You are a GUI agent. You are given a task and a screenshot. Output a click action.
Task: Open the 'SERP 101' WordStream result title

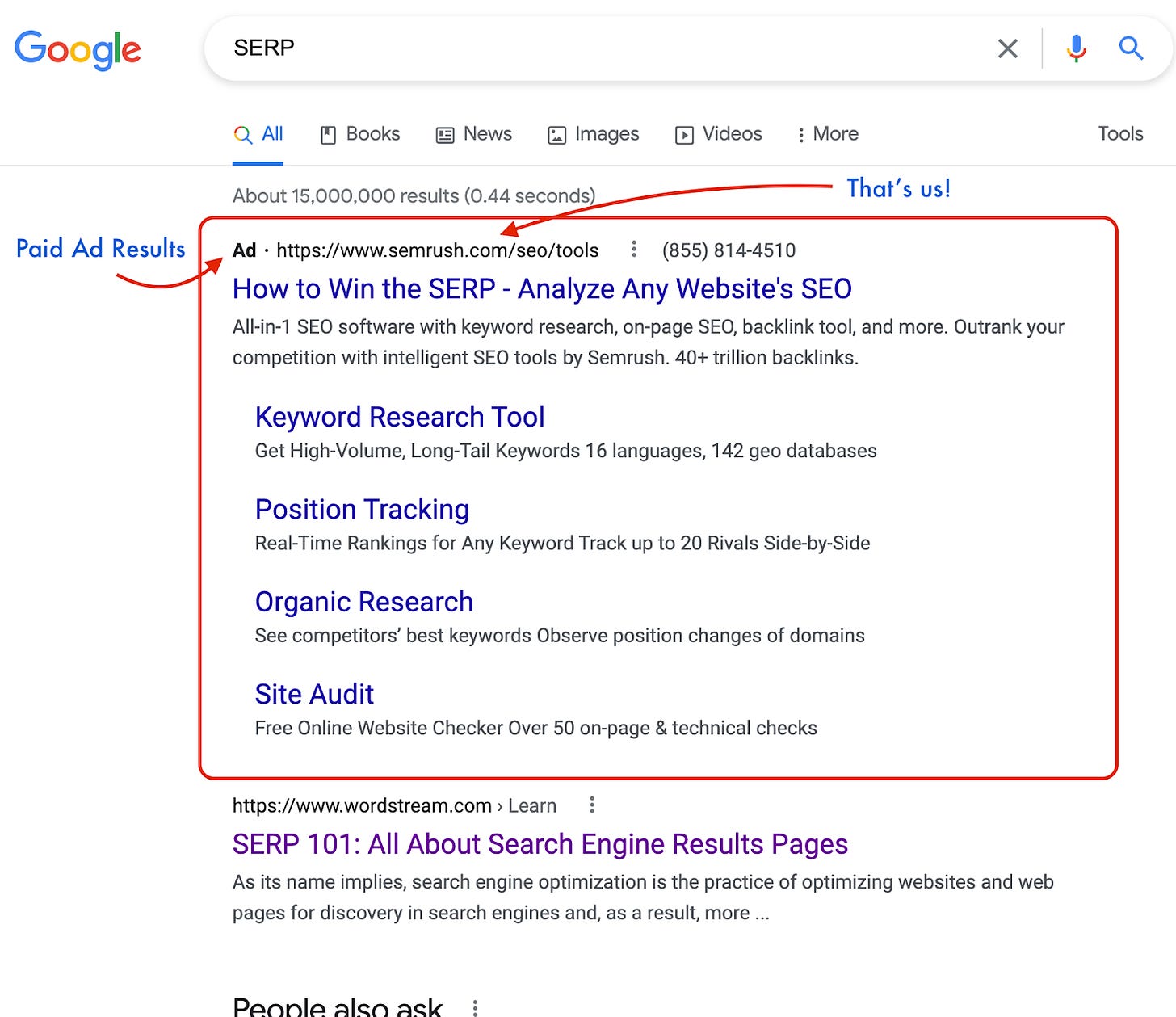click(x=540, y=844)
